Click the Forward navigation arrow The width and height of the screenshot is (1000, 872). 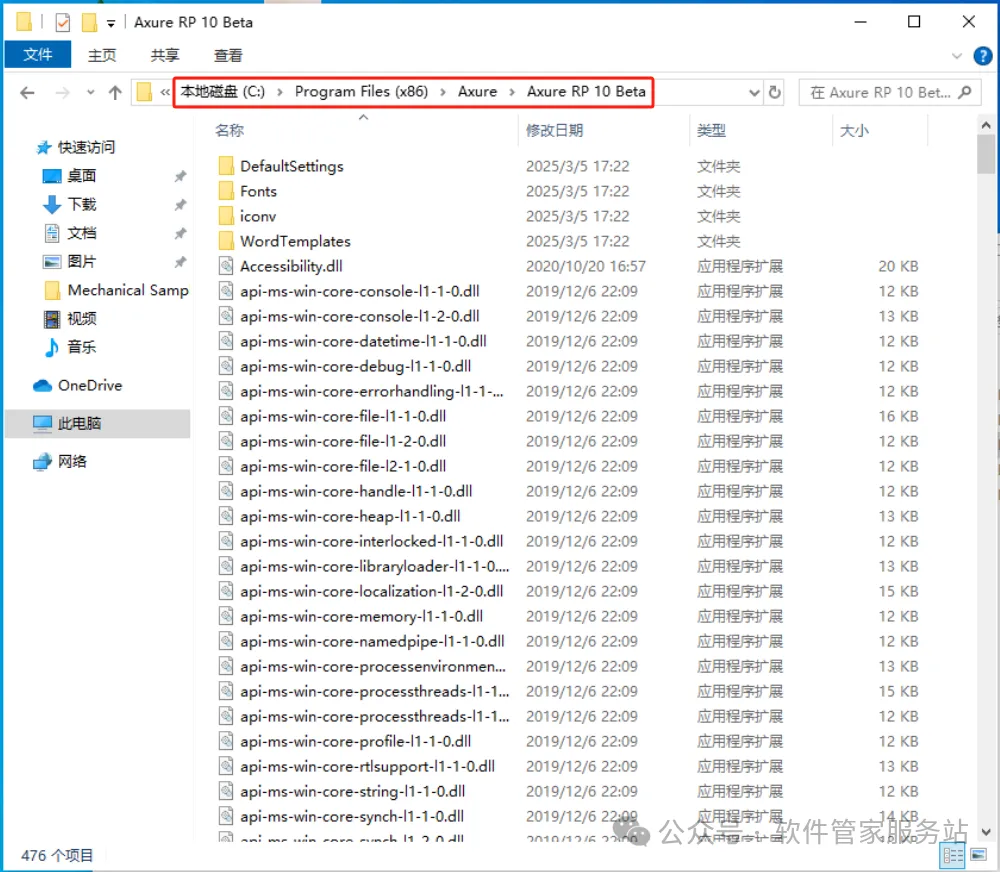62,93
